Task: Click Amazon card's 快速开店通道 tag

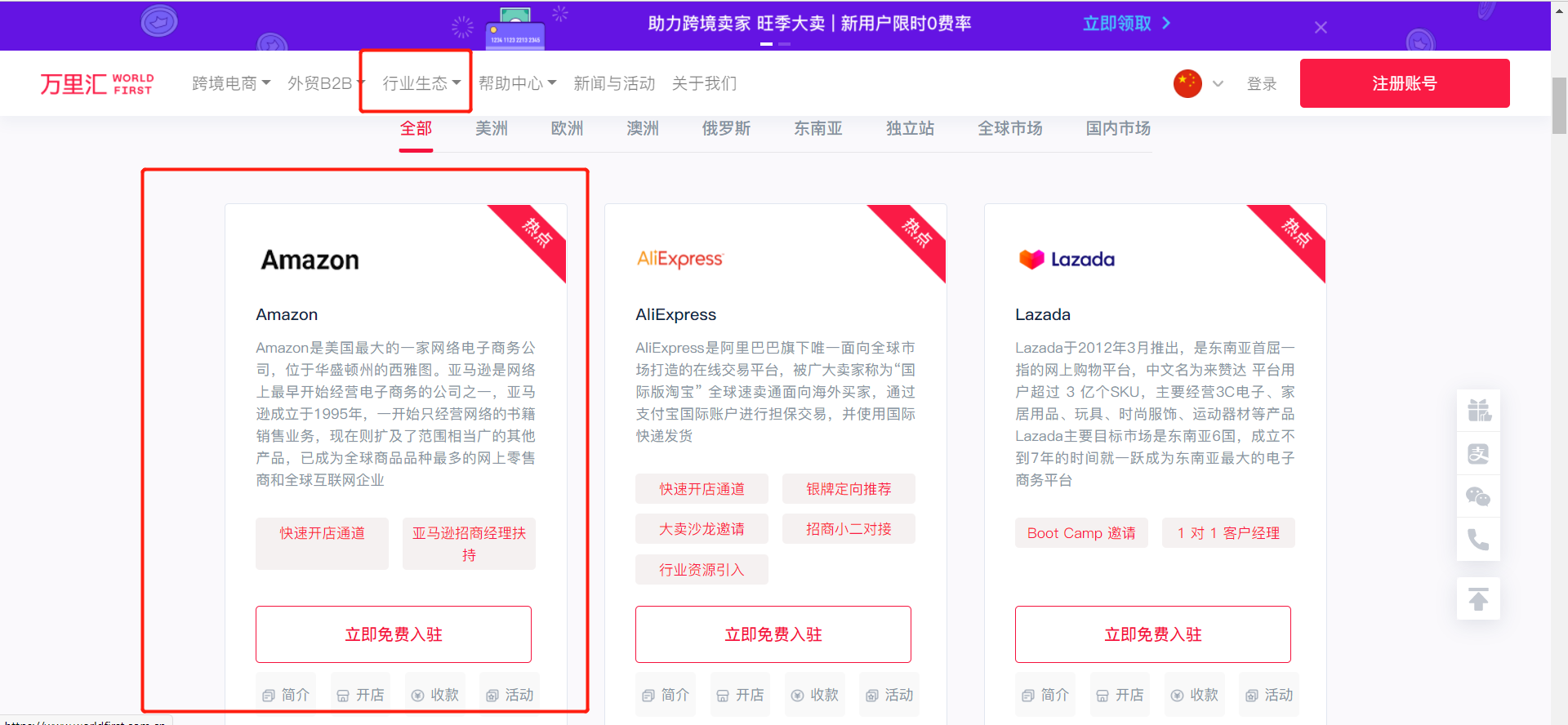Action: click(322, 543)
